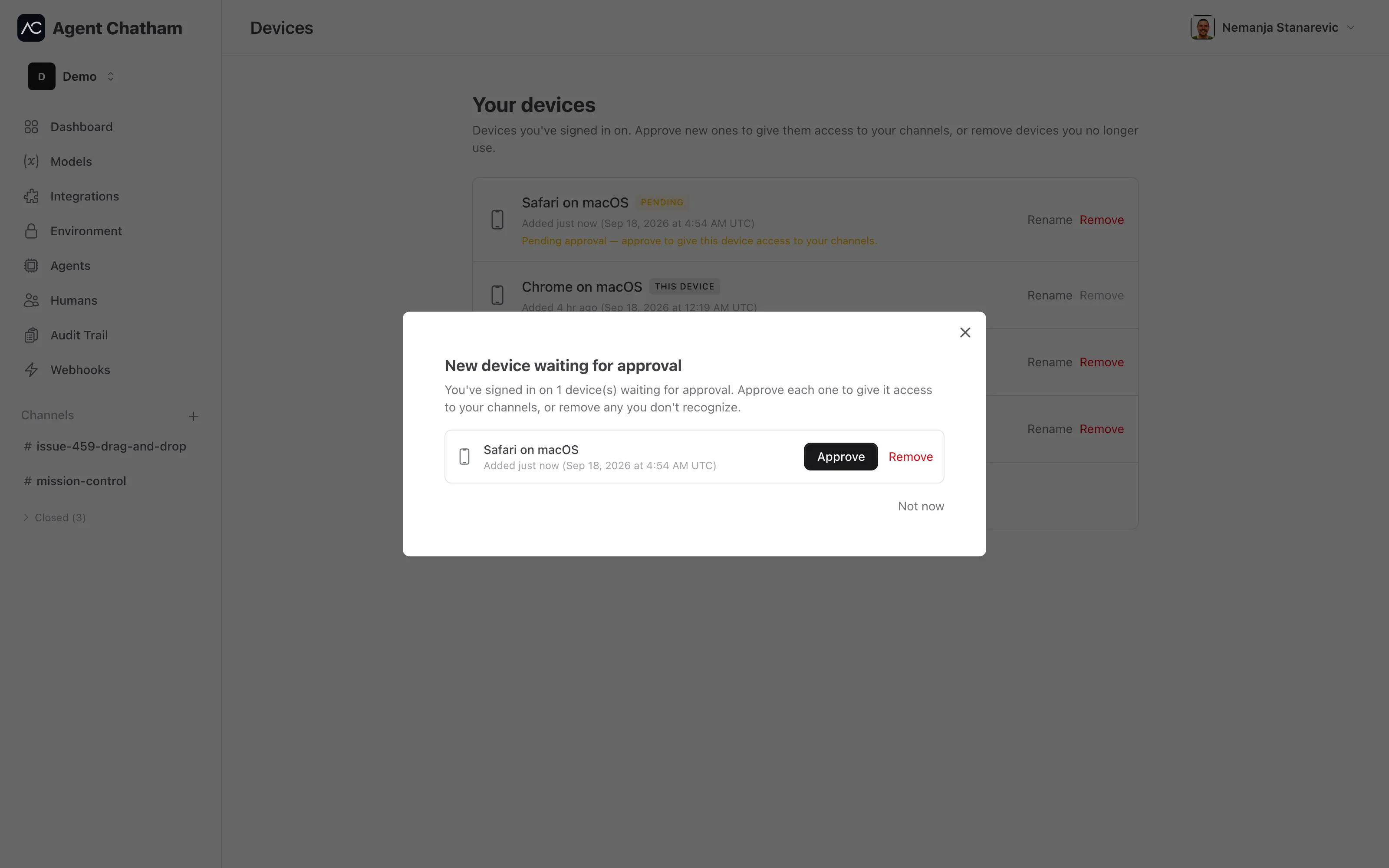Image resolution: width=1389 pixels, height=868 pixels.
Task: Open the mission-control channel
Action: [x=75, y=481]
